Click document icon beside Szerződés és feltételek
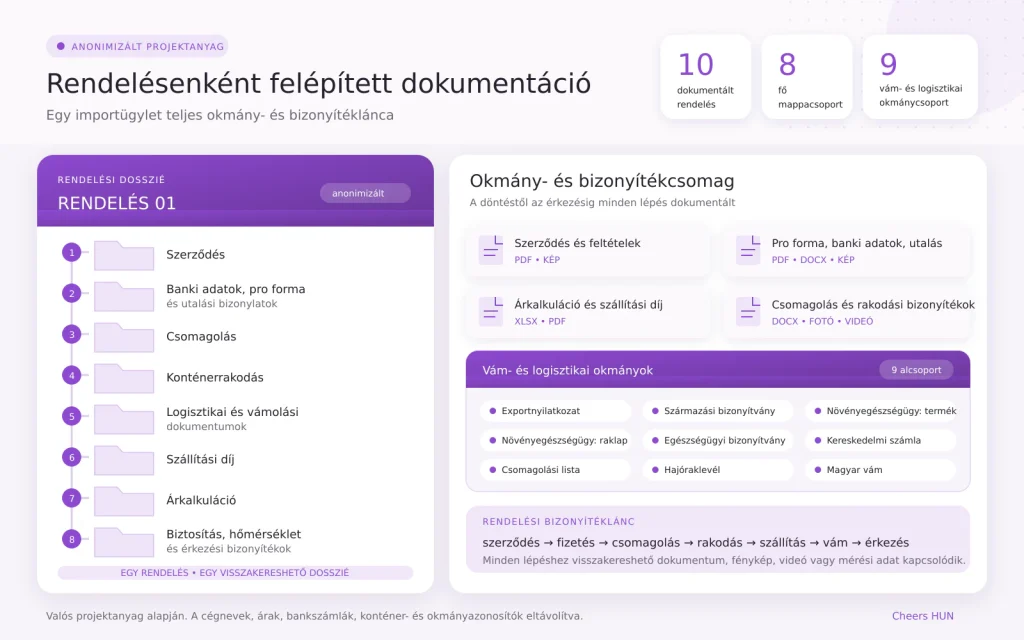1024x640 pixels. pyautogui.click(x=491, y=250)
